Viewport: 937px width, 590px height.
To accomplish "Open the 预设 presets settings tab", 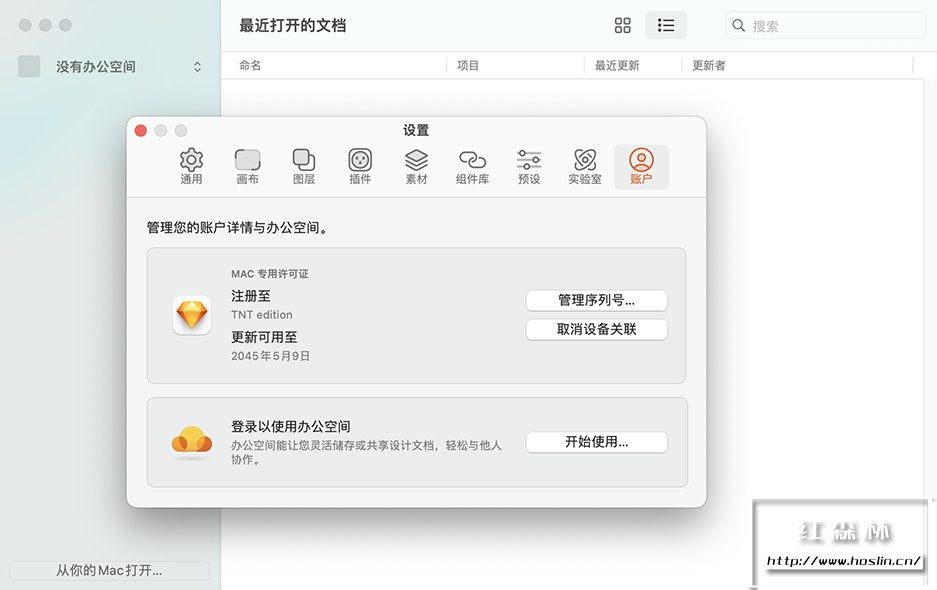I will click(529, 167).
